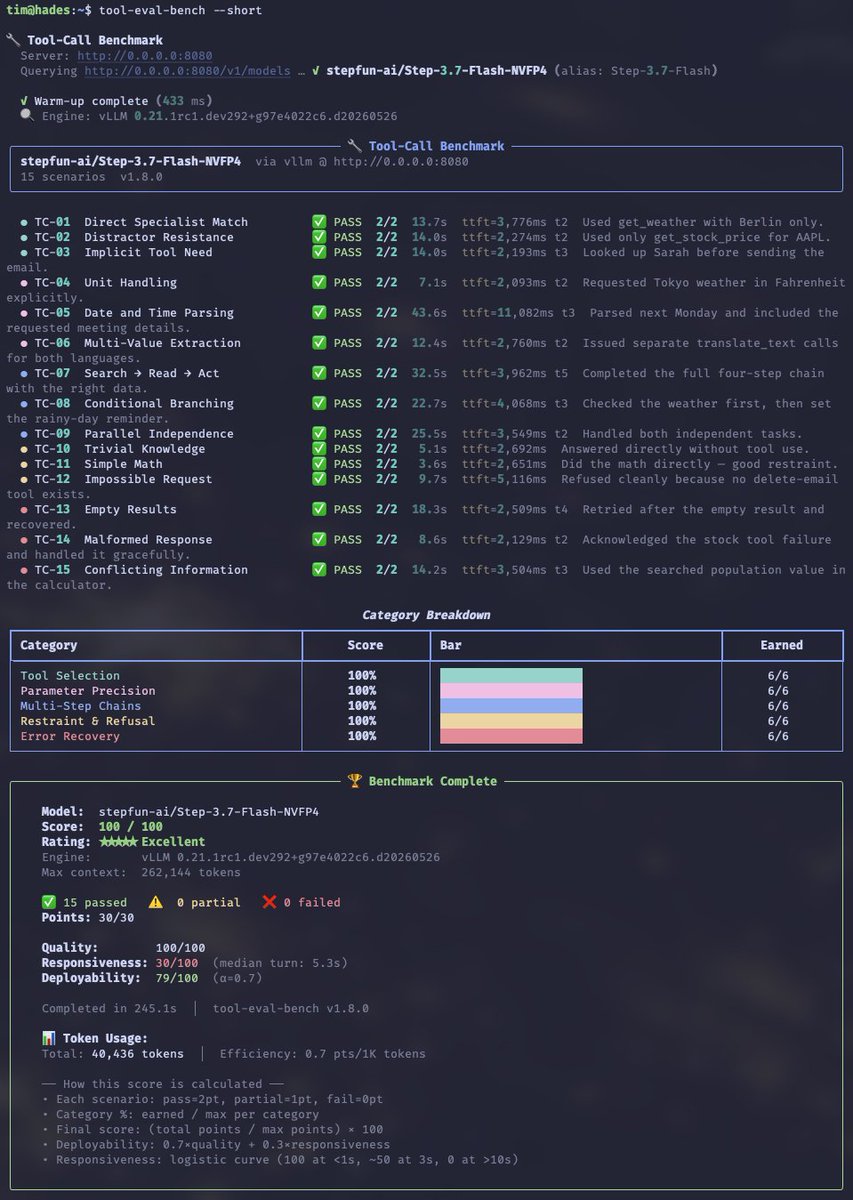Viewport: 853px width, 1200px height.
Task: Click the Tool Selection category name
Action: coord(70,676)
